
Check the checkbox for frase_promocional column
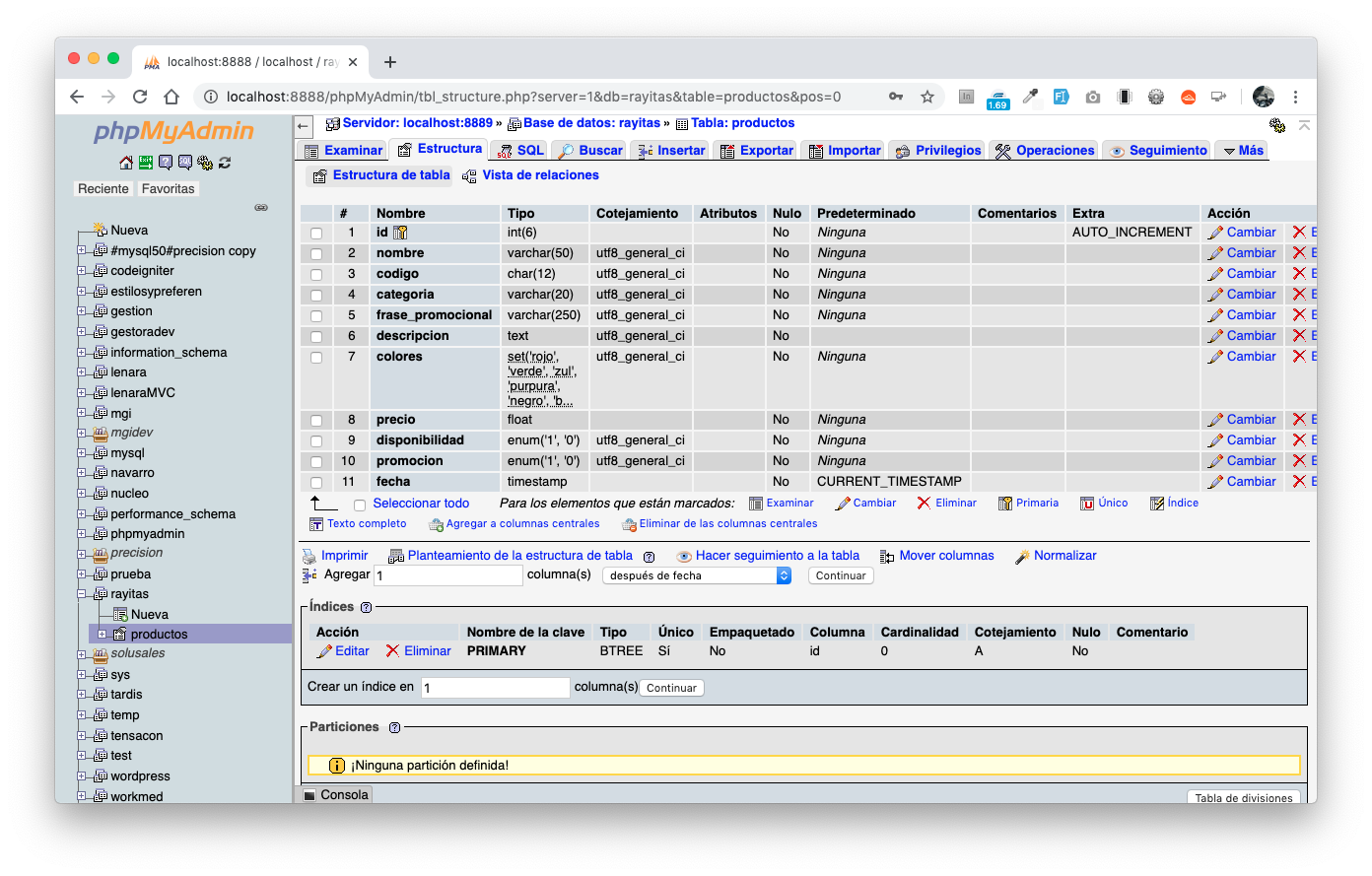pyautogui.click(x=316, y=316)
